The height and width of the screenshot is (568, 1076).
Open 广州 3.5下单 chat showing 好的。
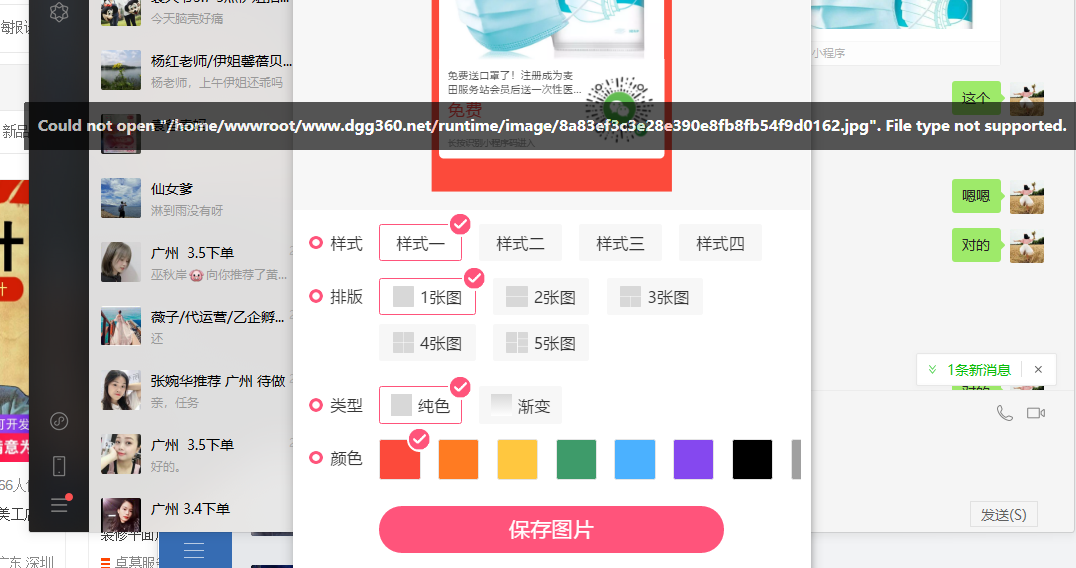tap(191, 454)
